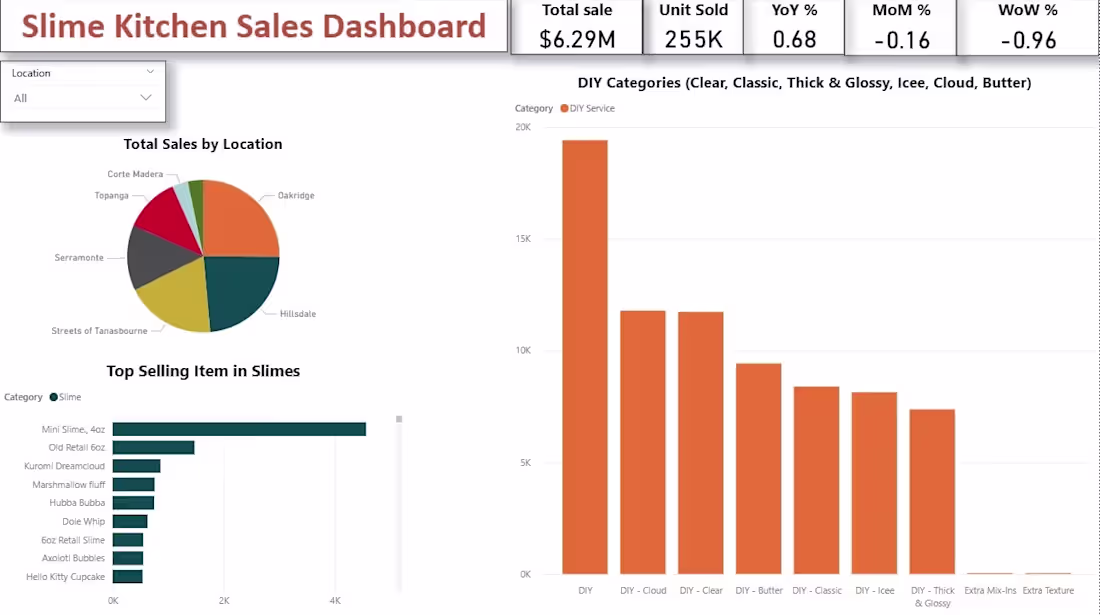Click the Marshmallow fluff bar
This screenshot has width=1100, height=615.
point(133,485)
